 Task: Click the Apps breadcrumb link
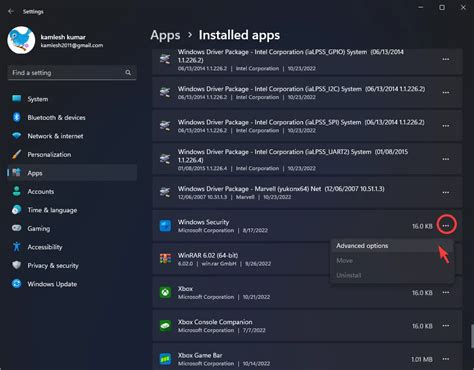pos(165,35)
